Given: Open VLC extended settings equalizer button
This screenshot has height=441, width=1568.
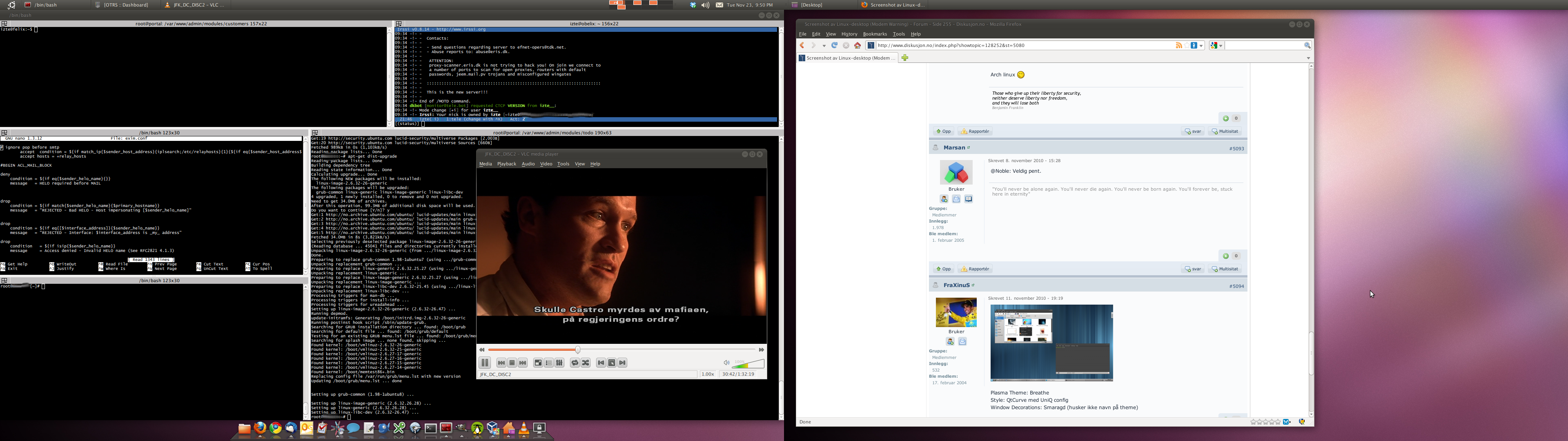Looking at the screenshot, I should tap(559, 363).
